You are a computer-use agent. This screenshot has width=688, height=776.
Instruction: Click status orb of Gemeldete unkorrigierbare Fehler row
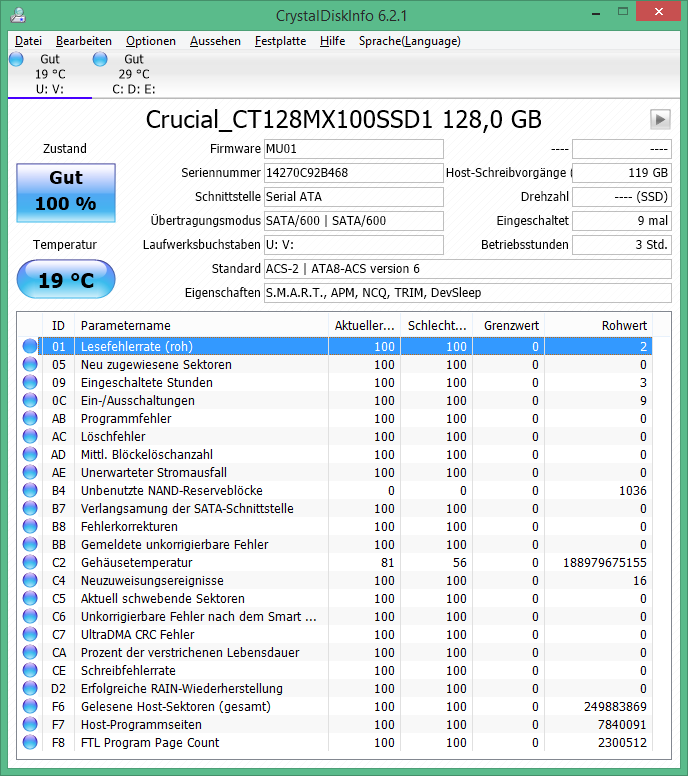pyautogui.click(x=30, y=544)
